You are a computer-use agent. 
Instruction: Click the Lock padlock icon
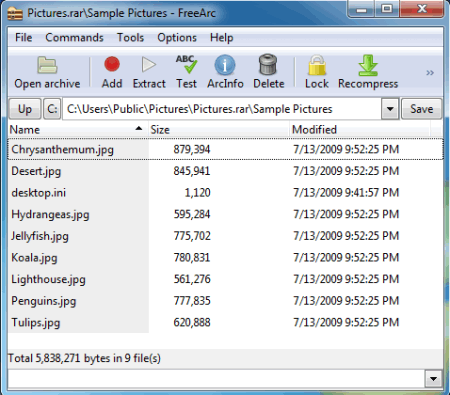tap(317, 65)
